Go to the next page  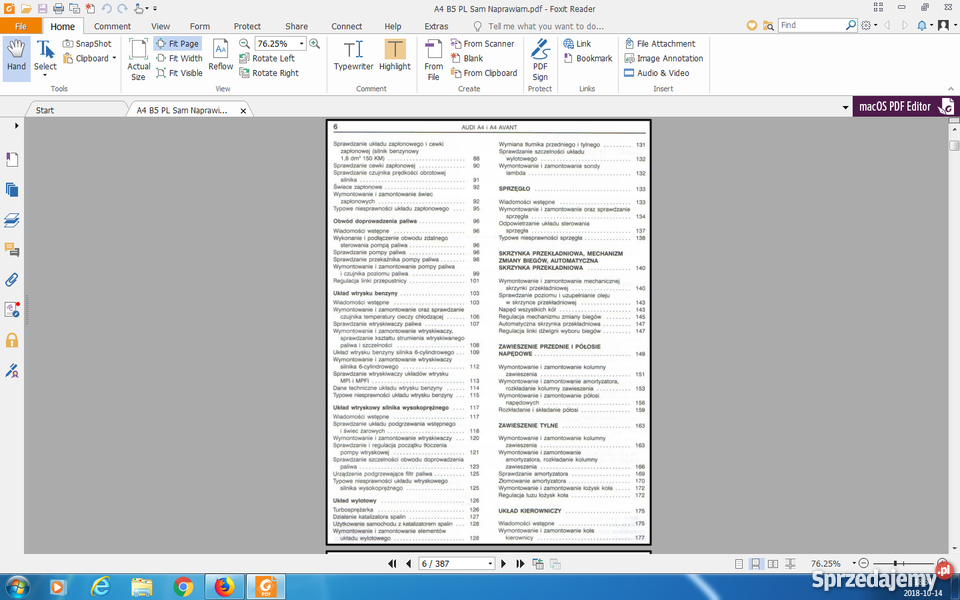pos(503,564)
